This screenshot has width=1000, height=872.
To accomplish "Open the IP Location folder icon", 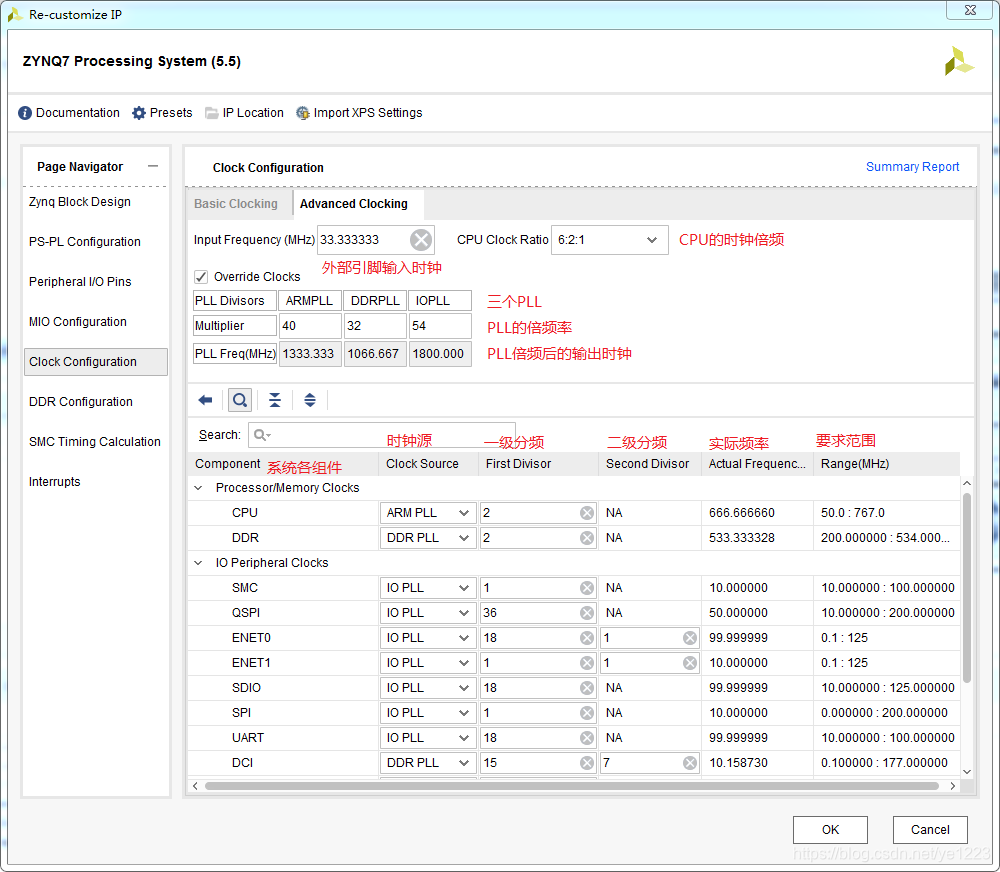I will [211, 113].
